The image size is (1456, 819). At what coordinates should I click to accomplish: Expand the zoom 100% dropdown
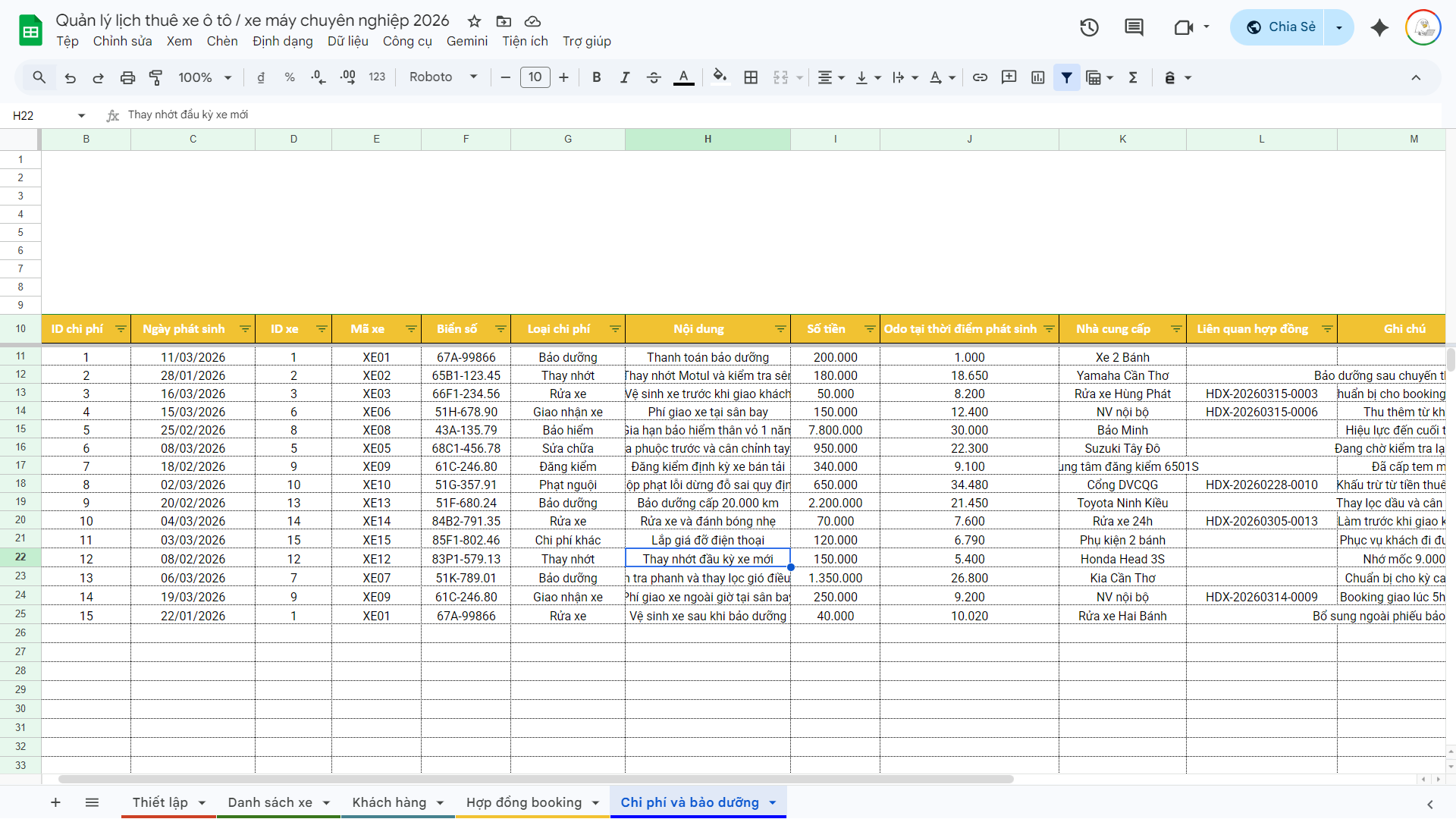tap(202, 77)
